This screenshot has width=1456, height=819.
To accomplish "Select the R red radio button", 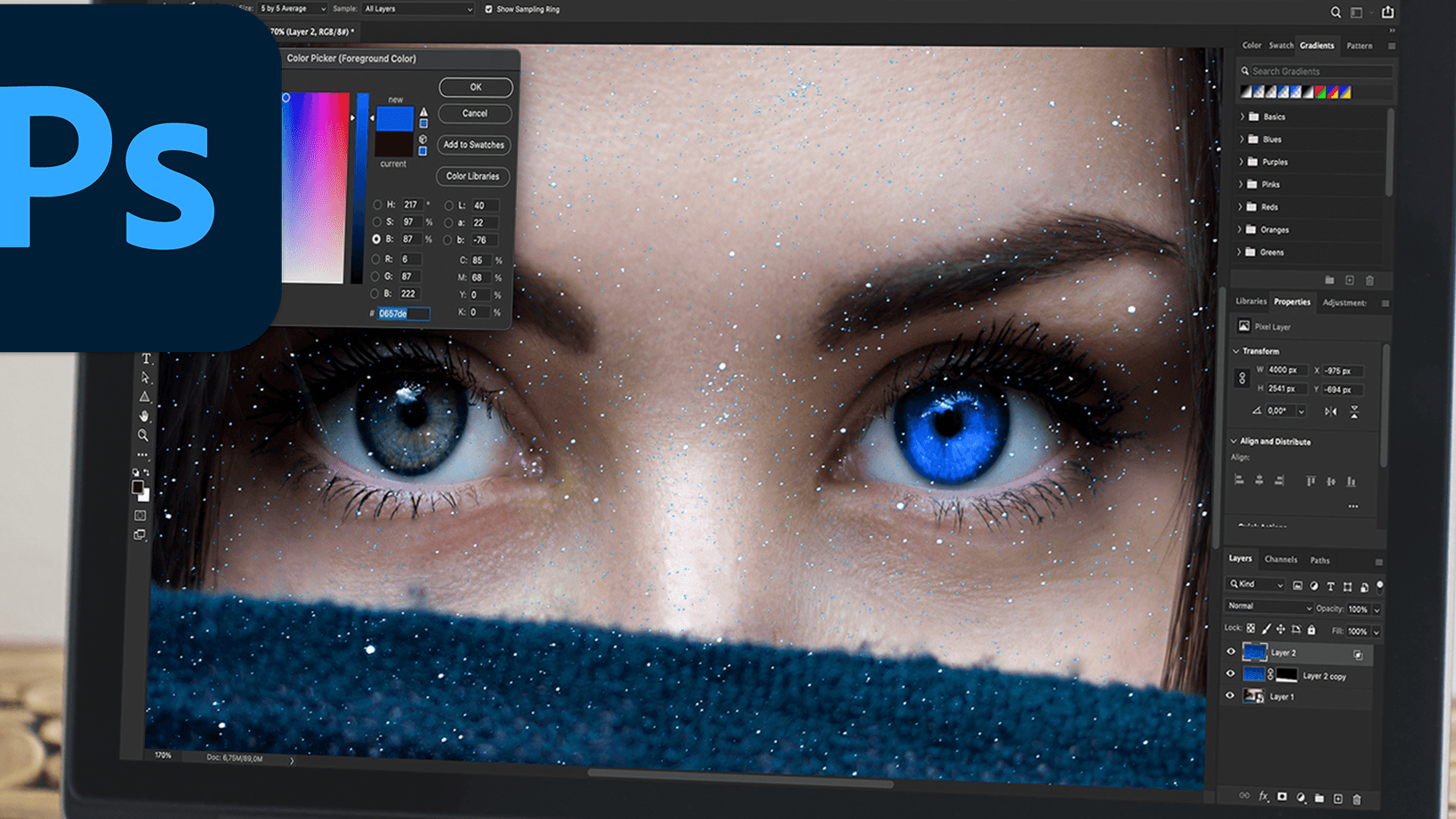I will [375, 259].
